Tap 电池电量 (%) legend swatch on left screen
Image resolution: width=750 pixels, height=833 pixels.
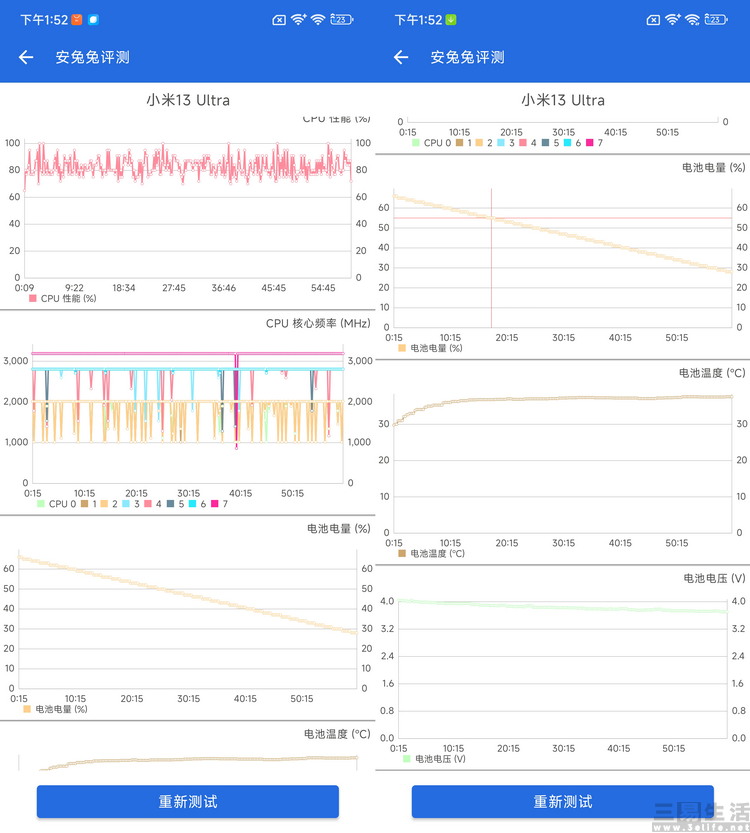(27, 709)
